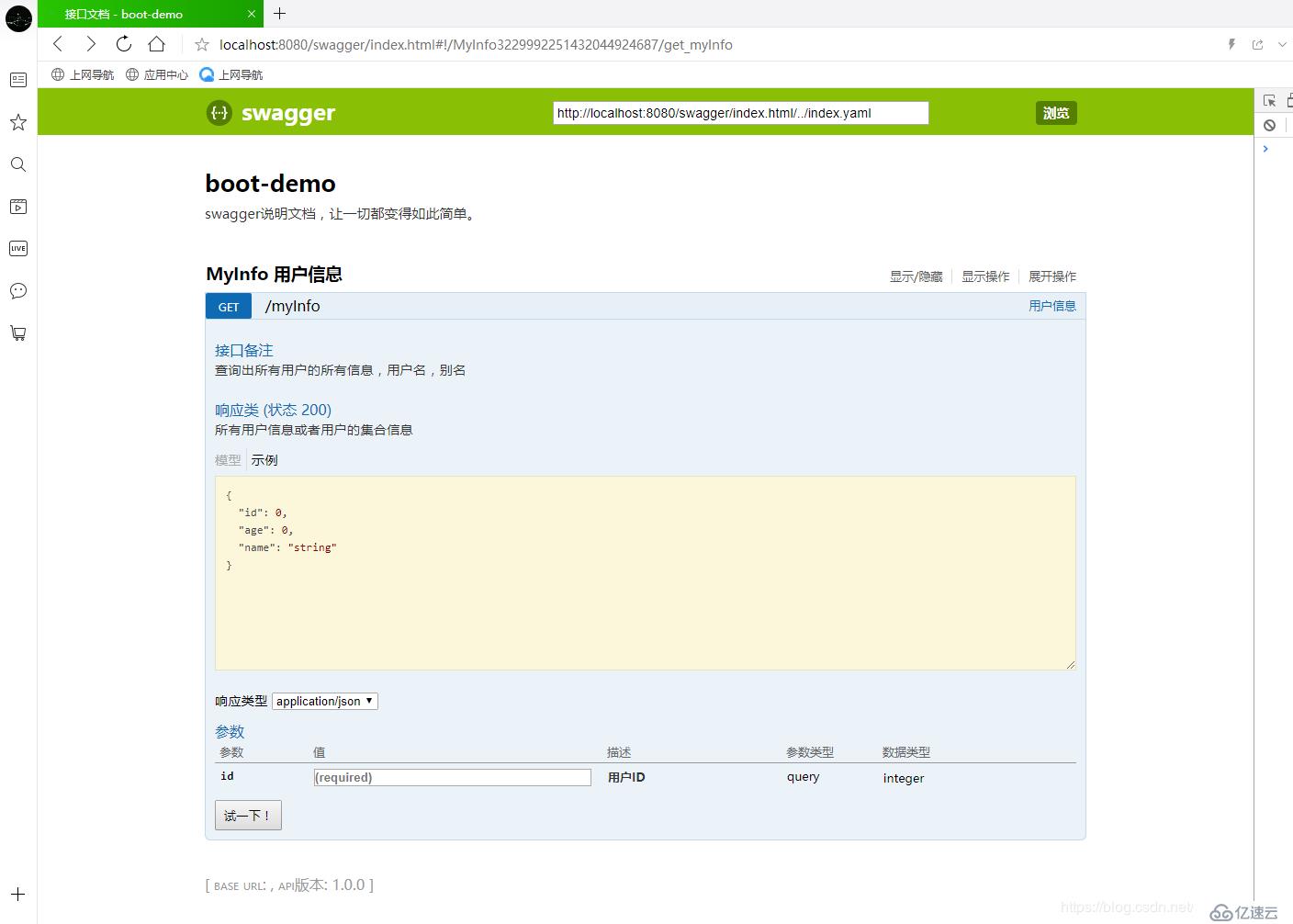Expand address bar chevron dropdown
Viewport: 1293px width, 924px height.
1282,44
